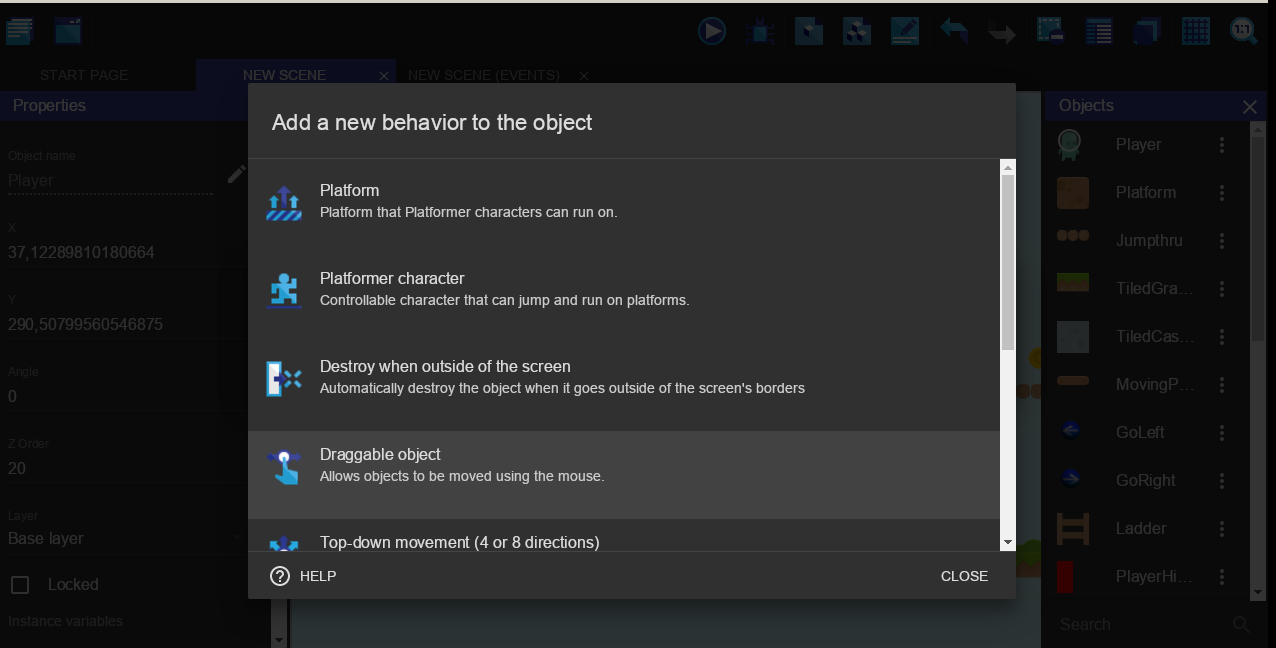Open the project manager icon
The width and height of the screenshot is (1276, 648).
coord(19,31)
